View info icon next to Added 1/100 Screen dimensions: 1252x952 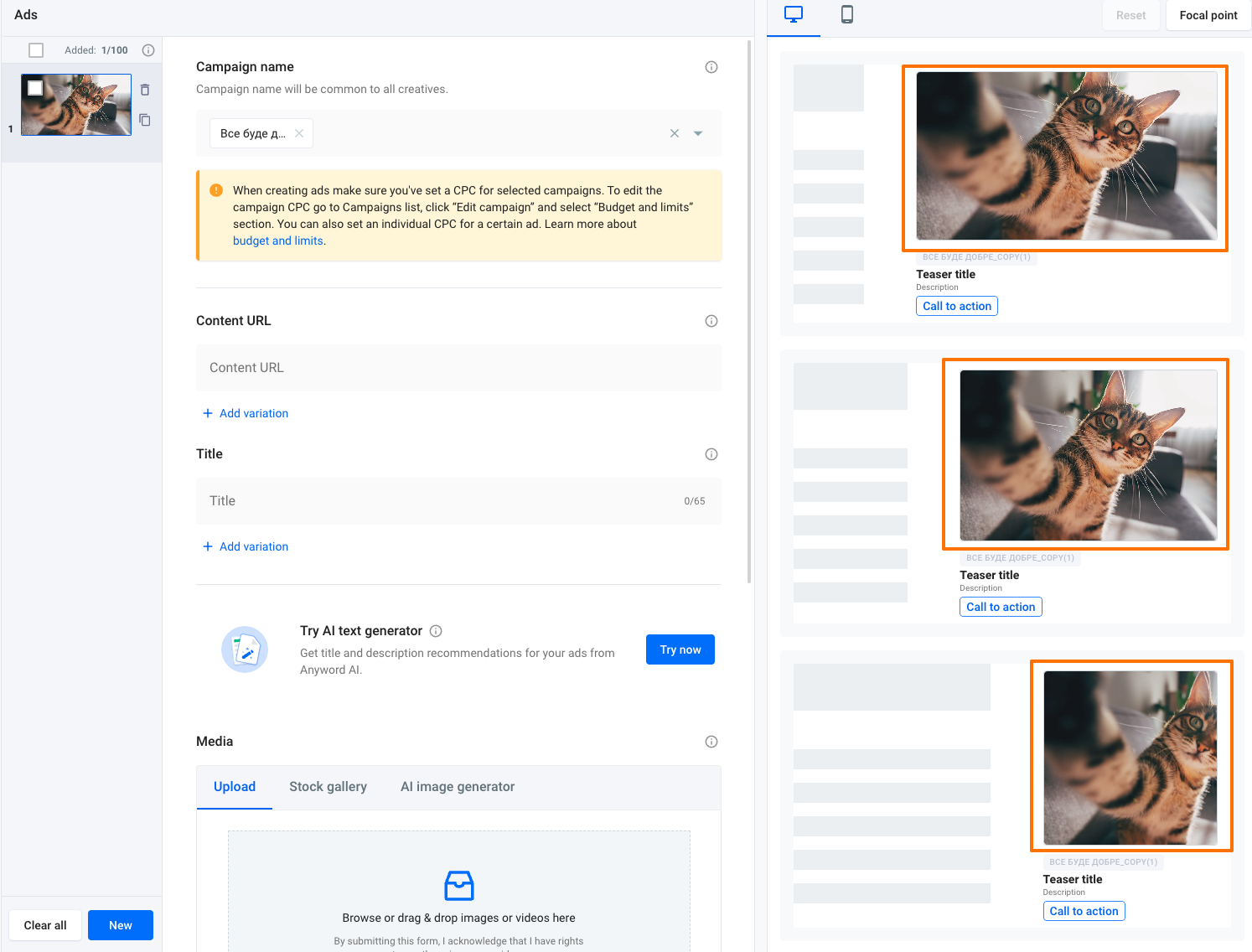pyautogui.click(x=148, y=50)
